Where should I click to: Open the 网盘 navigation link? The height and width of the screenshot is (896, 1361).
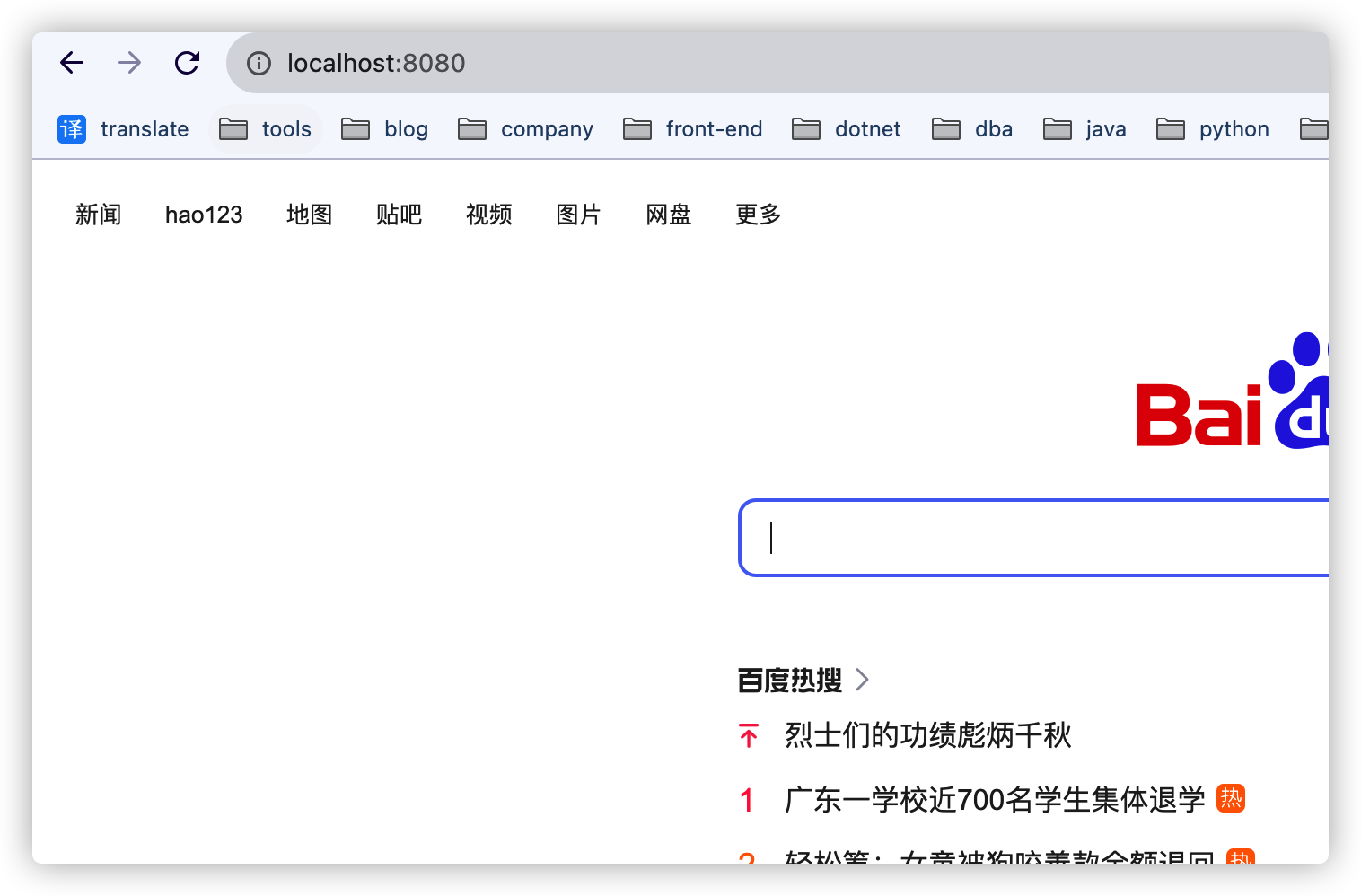pos(668,215)
